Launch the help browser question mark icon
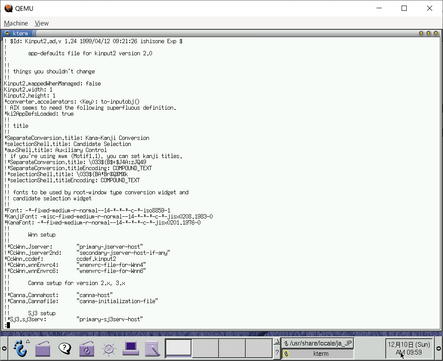 65,348
